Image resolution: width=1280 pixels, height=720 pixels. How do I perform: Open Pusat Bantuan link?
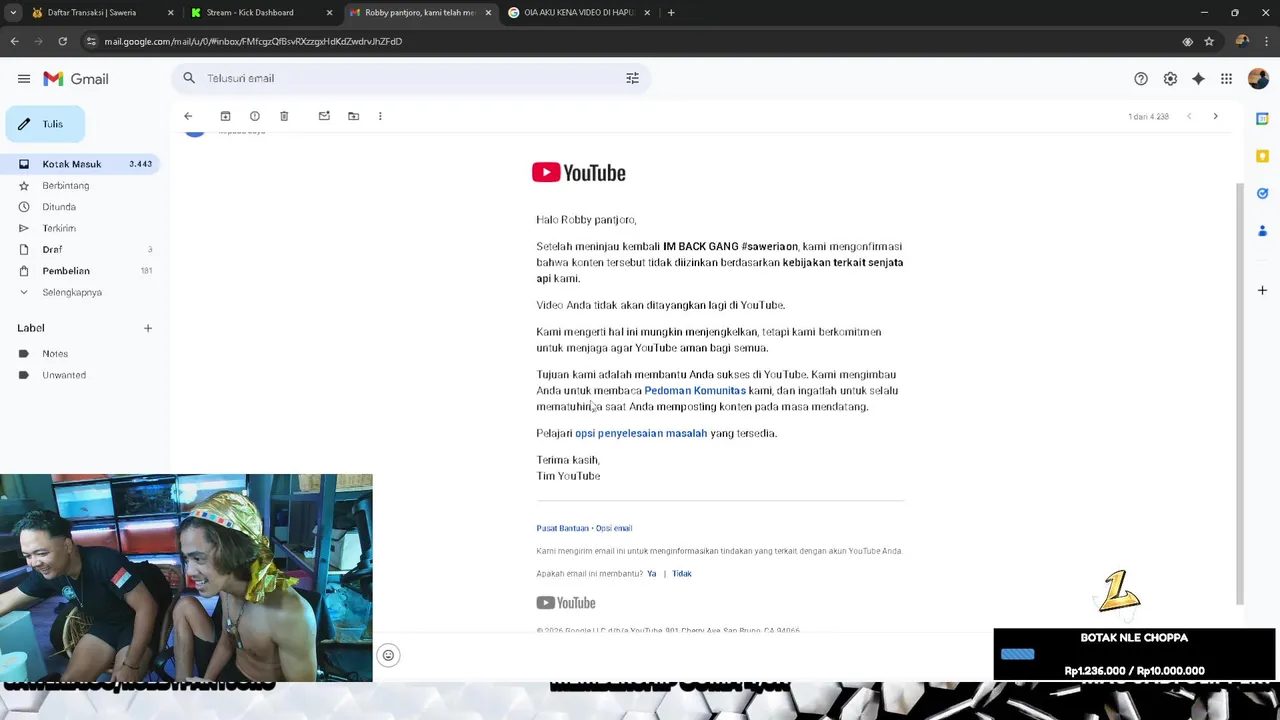[x=562, y=528]
